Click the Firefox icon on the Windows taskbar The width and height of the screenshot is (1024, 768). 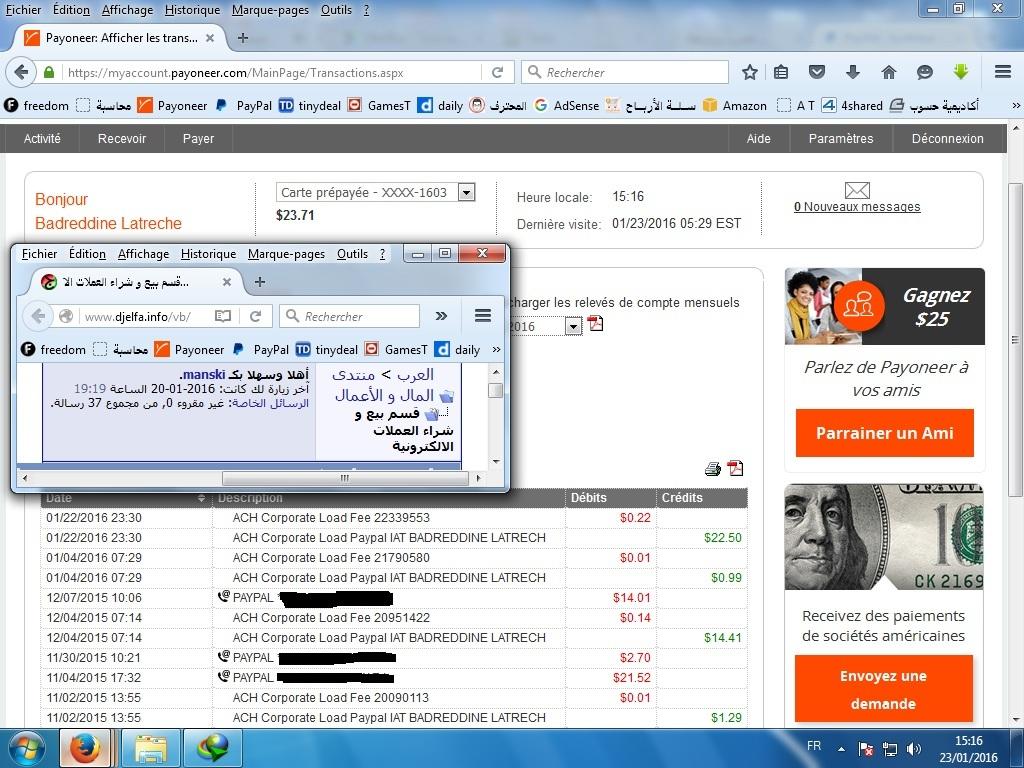86,748
